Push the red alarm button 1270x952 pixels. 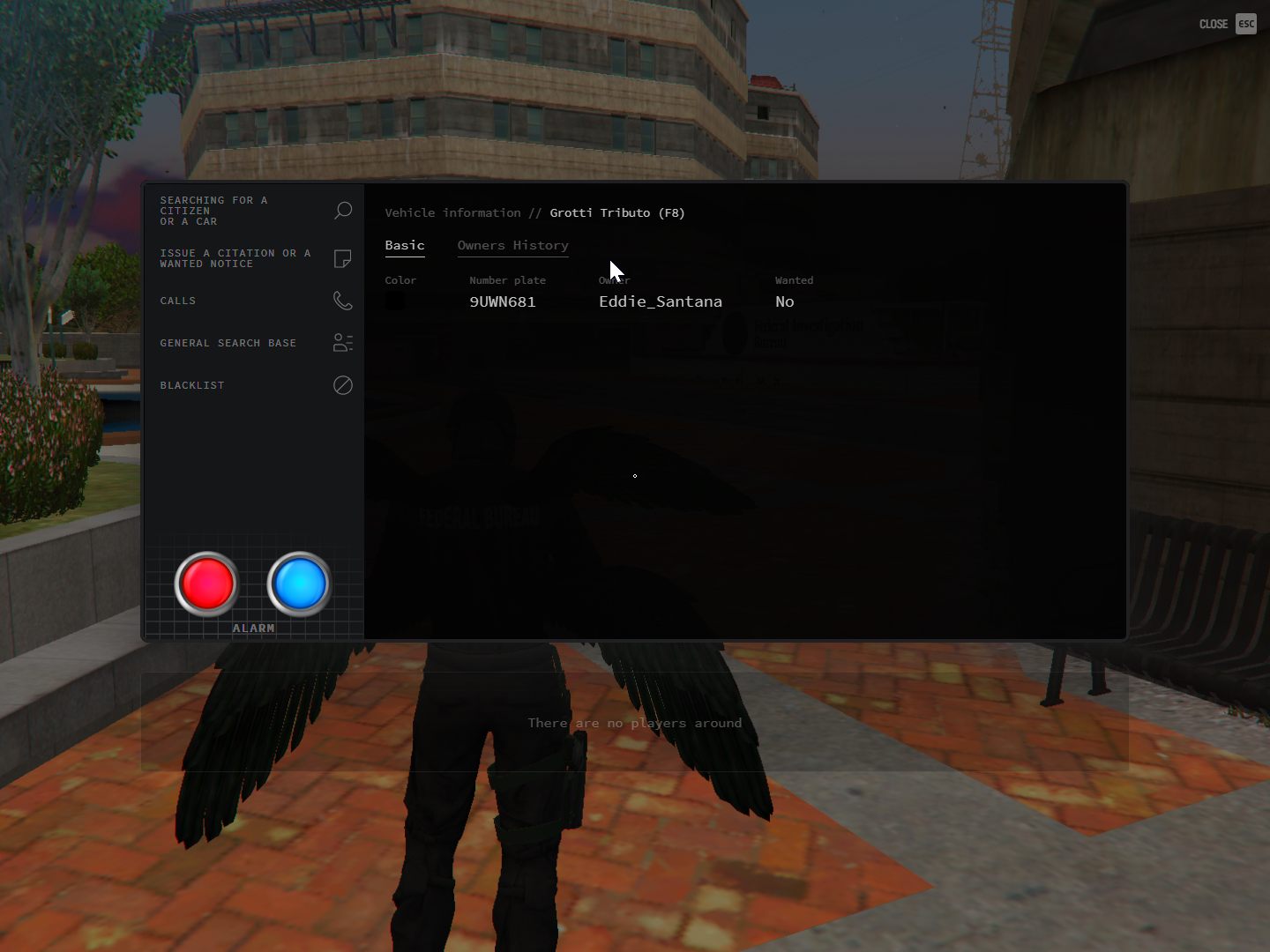[x=206, y=584]
